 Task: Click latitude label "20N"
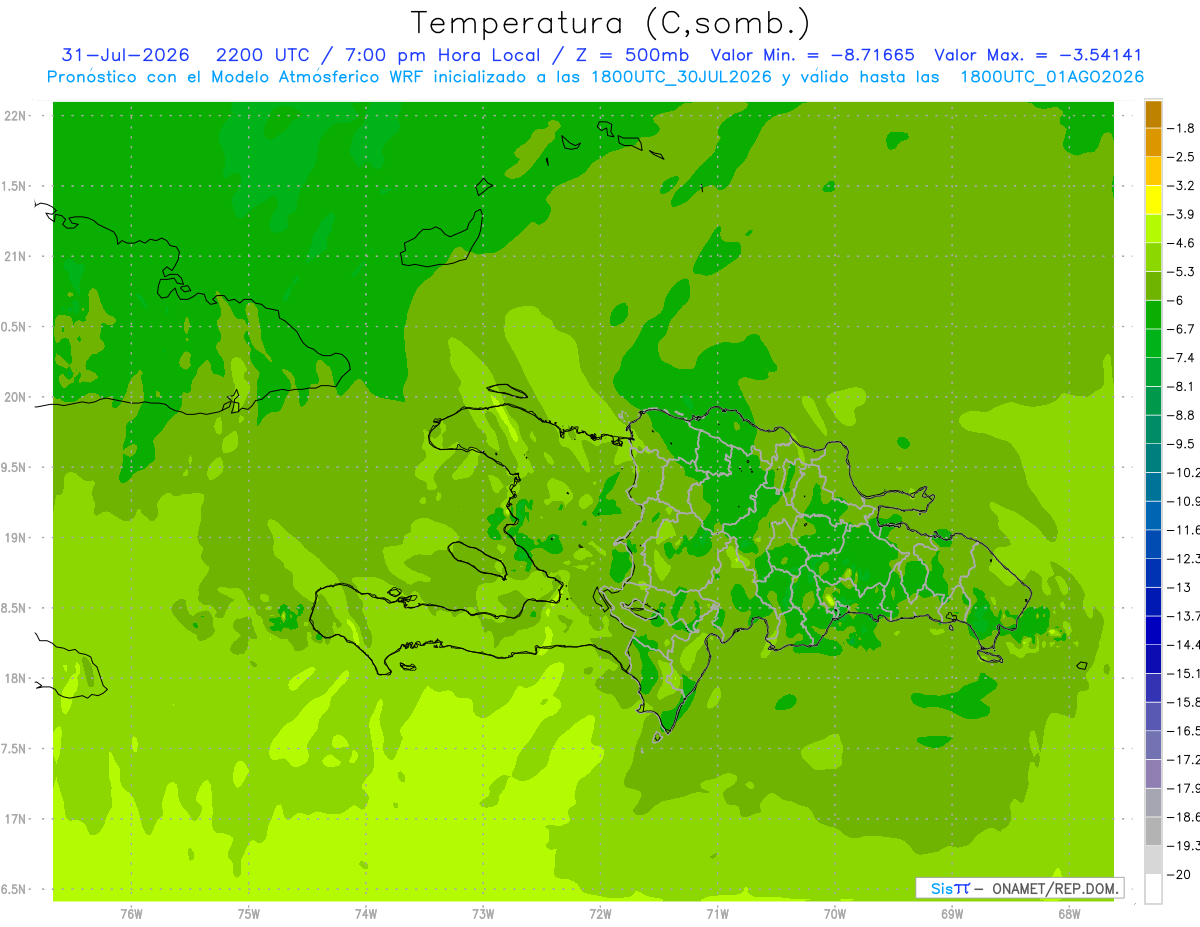pos(15,397)
